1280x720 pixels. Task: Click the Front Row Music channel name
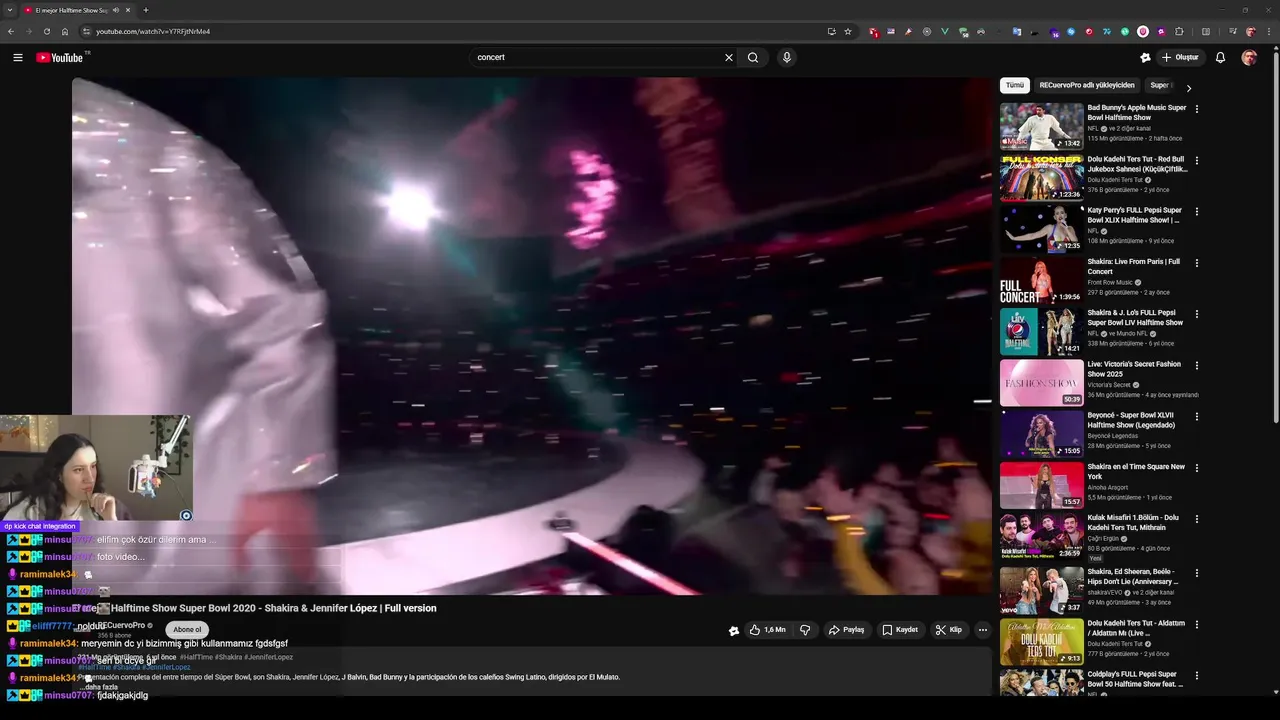pos(1110,282)
